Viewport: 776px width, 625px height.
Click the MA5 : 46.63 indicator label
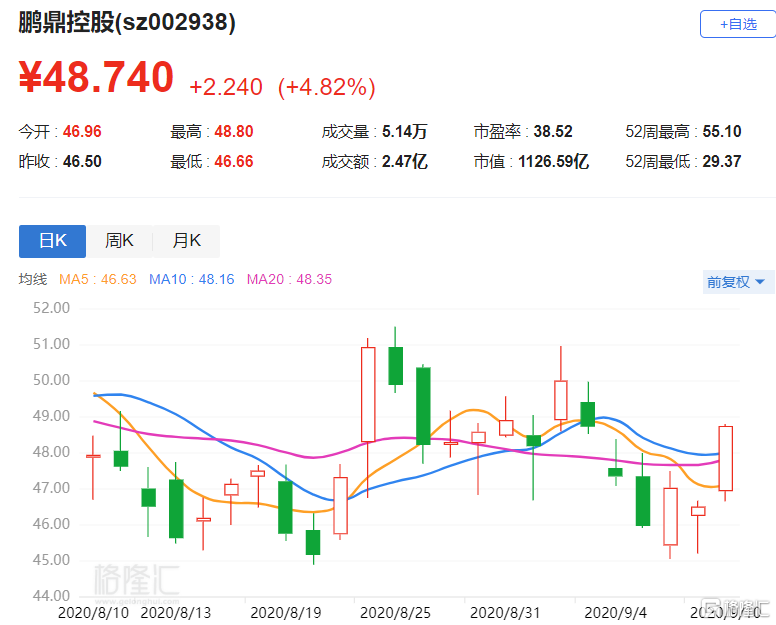click(97, 279)
